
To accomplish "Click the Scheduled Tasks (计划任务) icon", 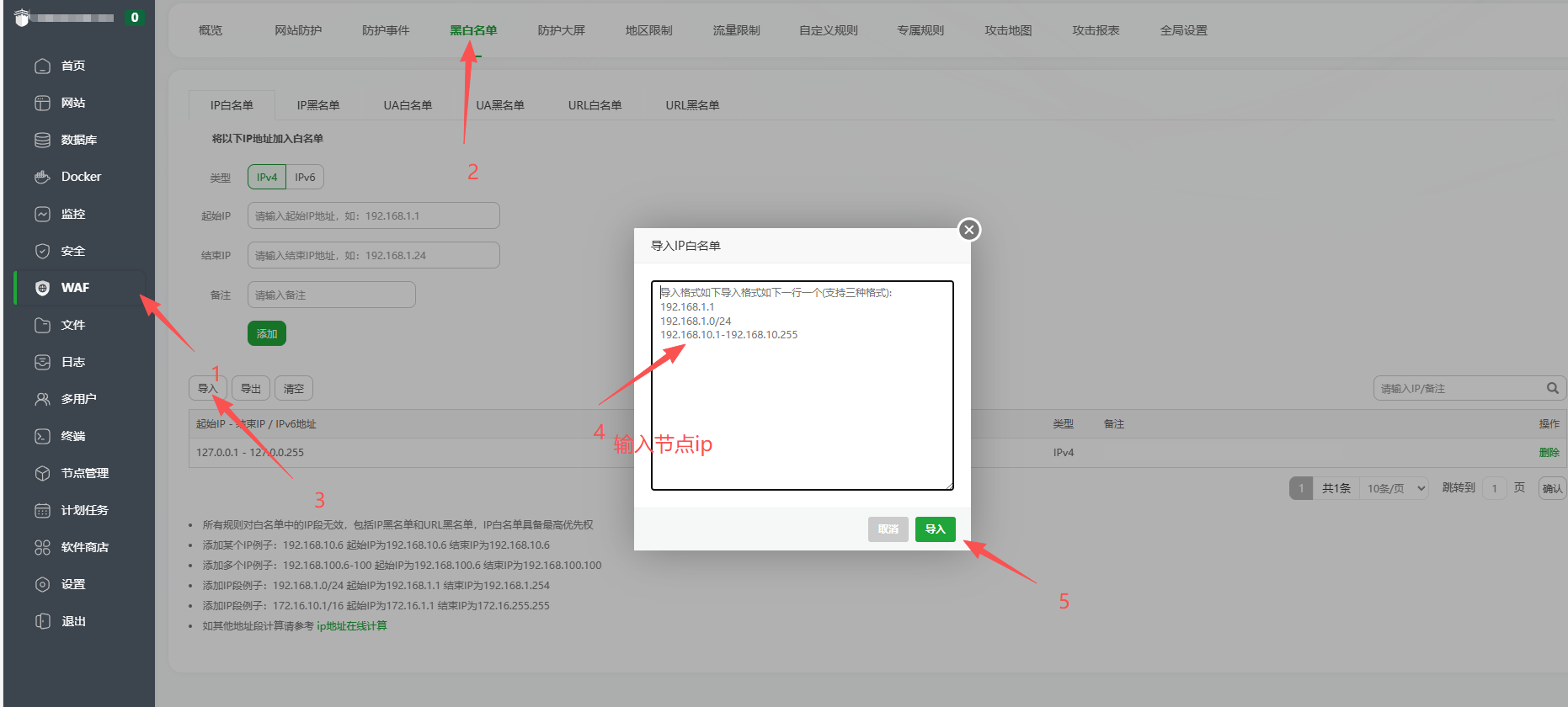I will [42, 510].
